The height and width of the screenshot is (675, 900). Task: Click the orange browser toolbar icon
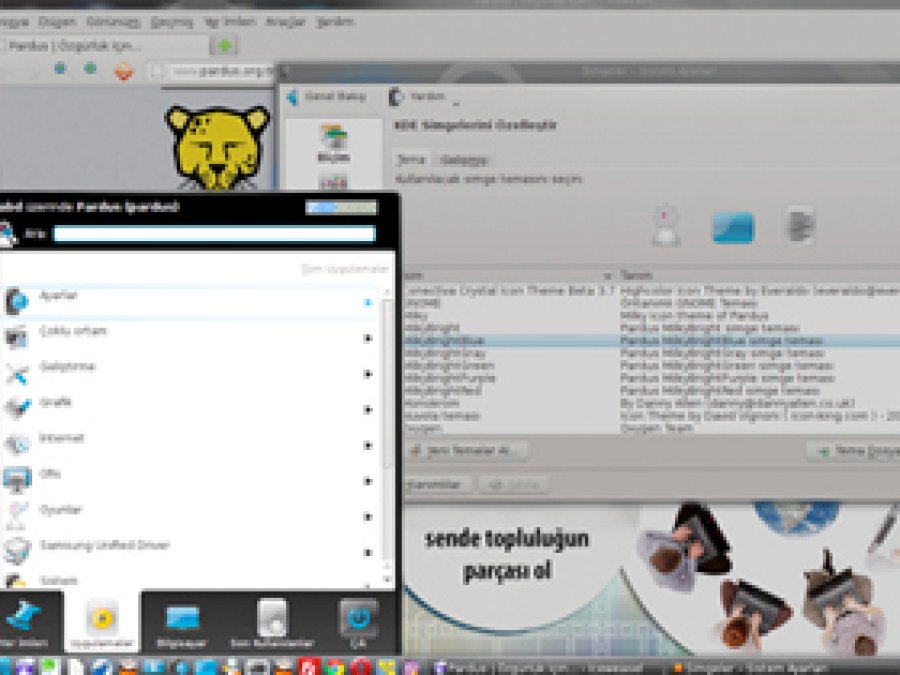[x=123, y=71]
